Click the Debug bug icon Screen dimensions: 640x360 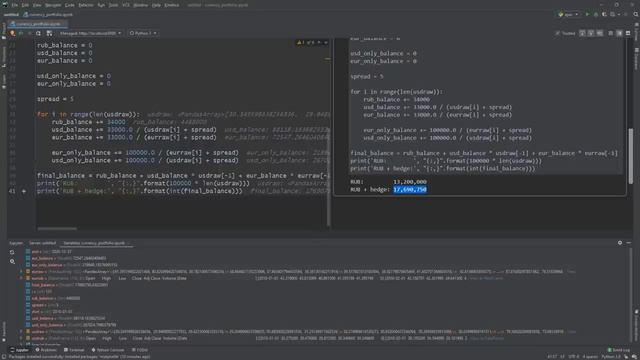pos(596,14)
